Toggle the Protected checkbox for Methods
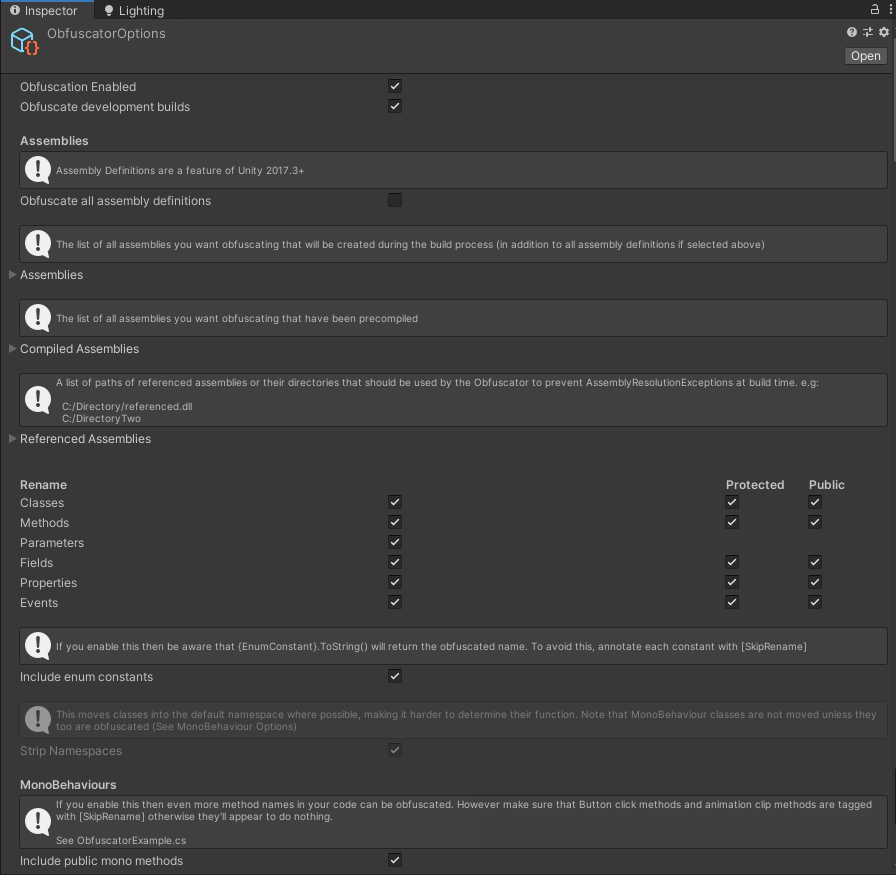 coord(731,521)
